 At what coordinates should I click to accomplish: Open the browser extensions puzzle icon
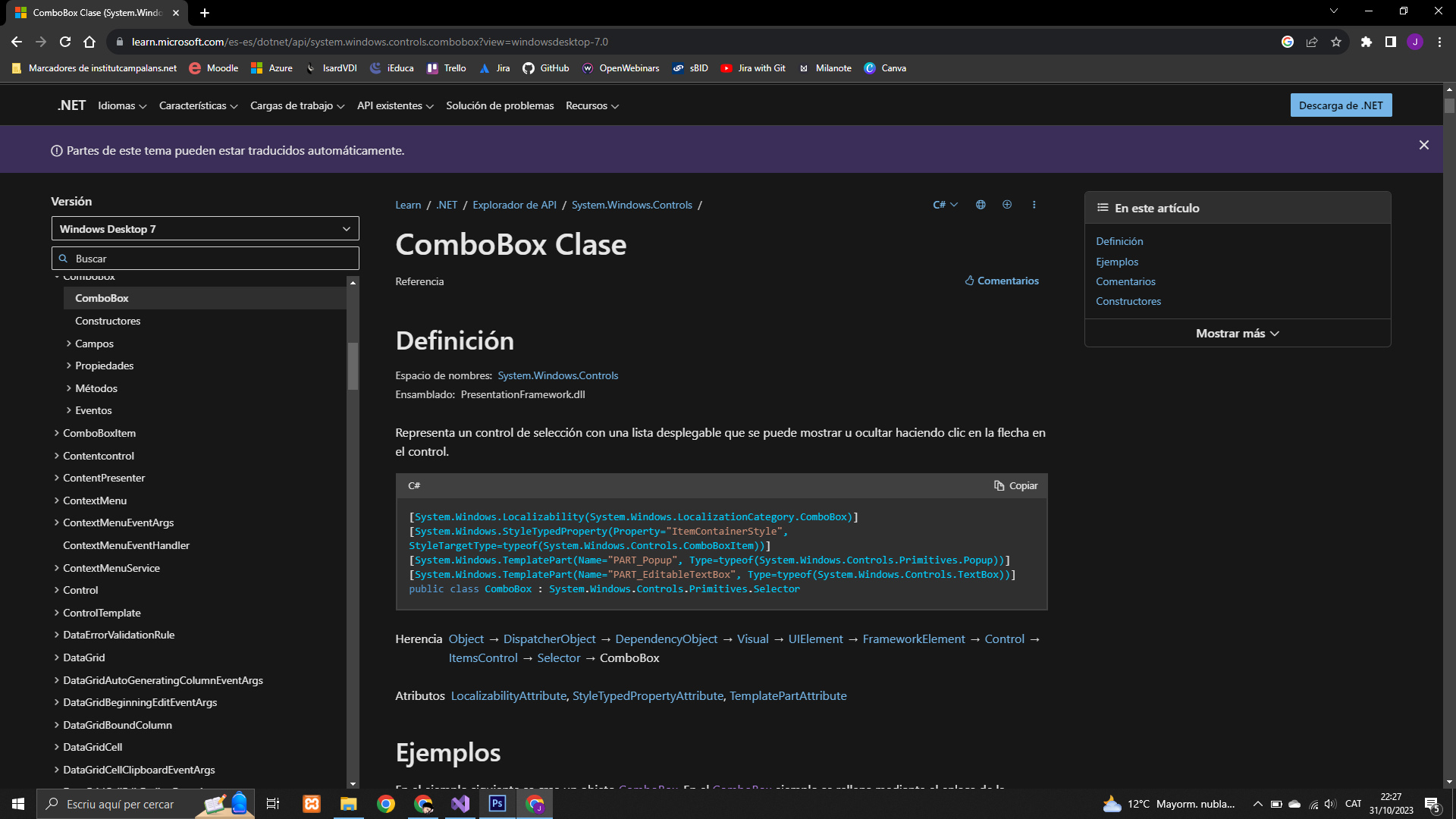(1366, 42)
